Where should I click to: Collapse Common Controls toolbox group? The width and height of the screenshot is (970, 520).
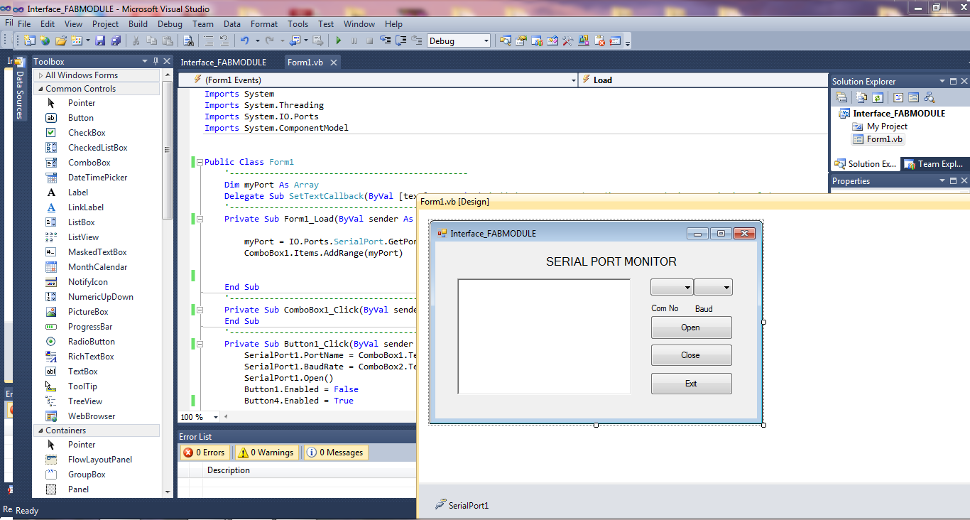pos(41,89)
